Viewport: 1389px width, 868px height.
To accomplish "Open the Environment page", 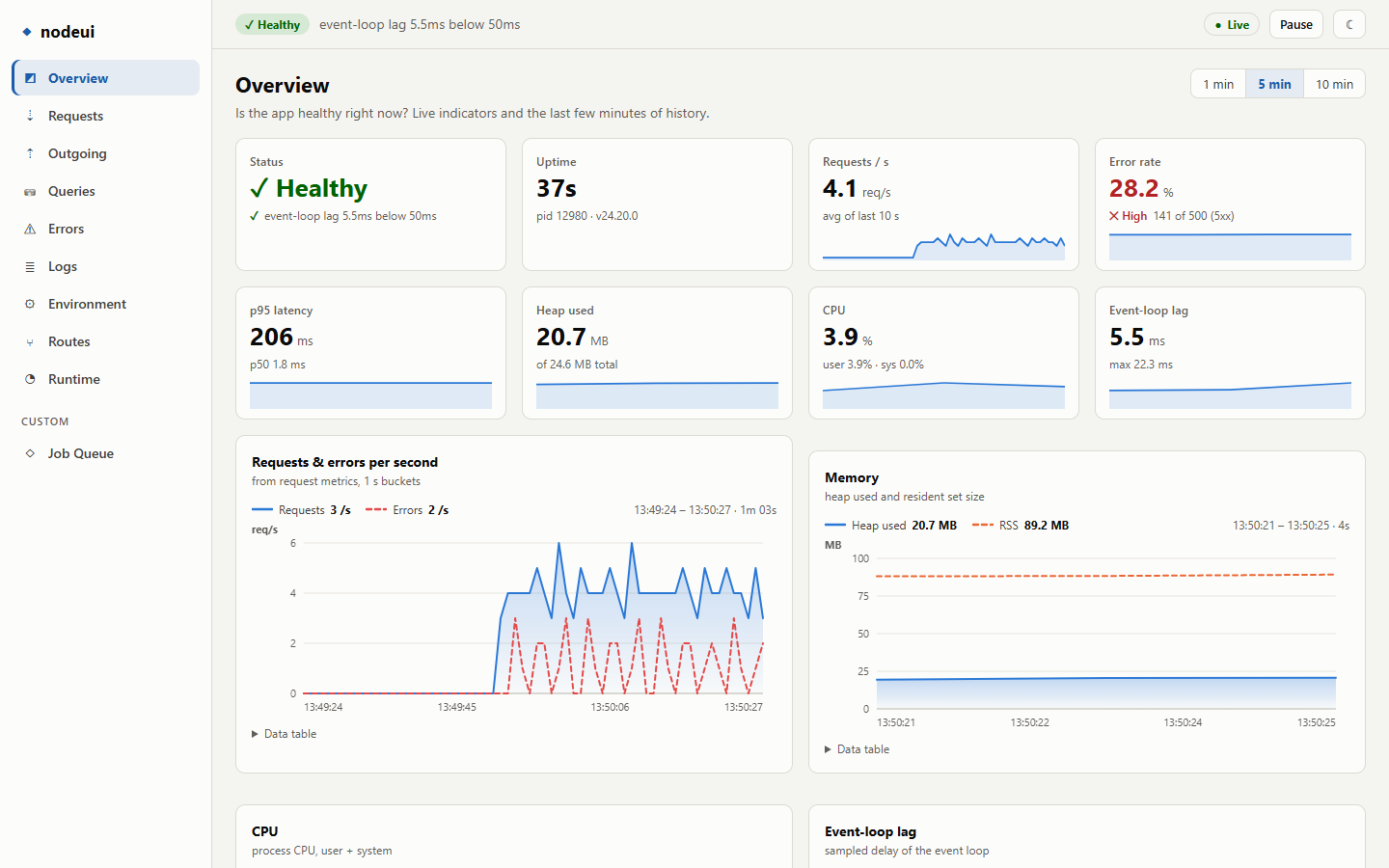I will click(x=106, y=304).
